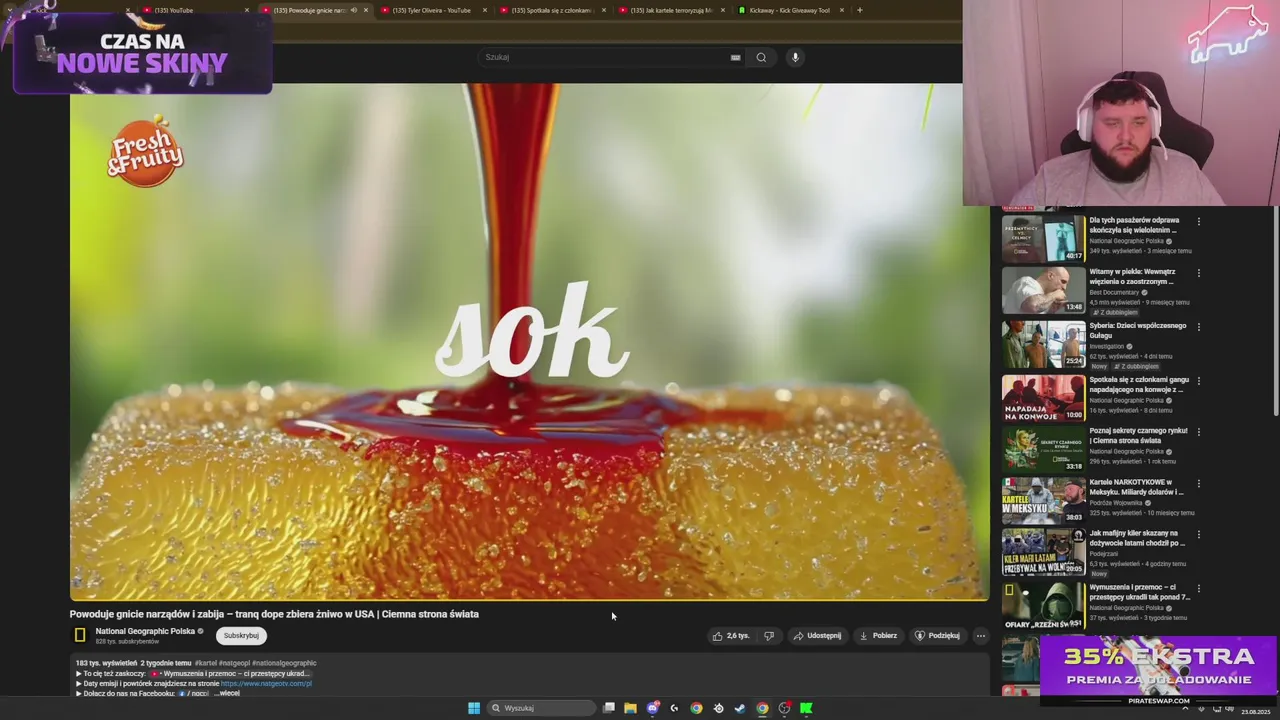Open options menu for 'Spotkała się z członkami gangu'
The height and width of the screenshot is (720, 1280).
pos(1198,381)
